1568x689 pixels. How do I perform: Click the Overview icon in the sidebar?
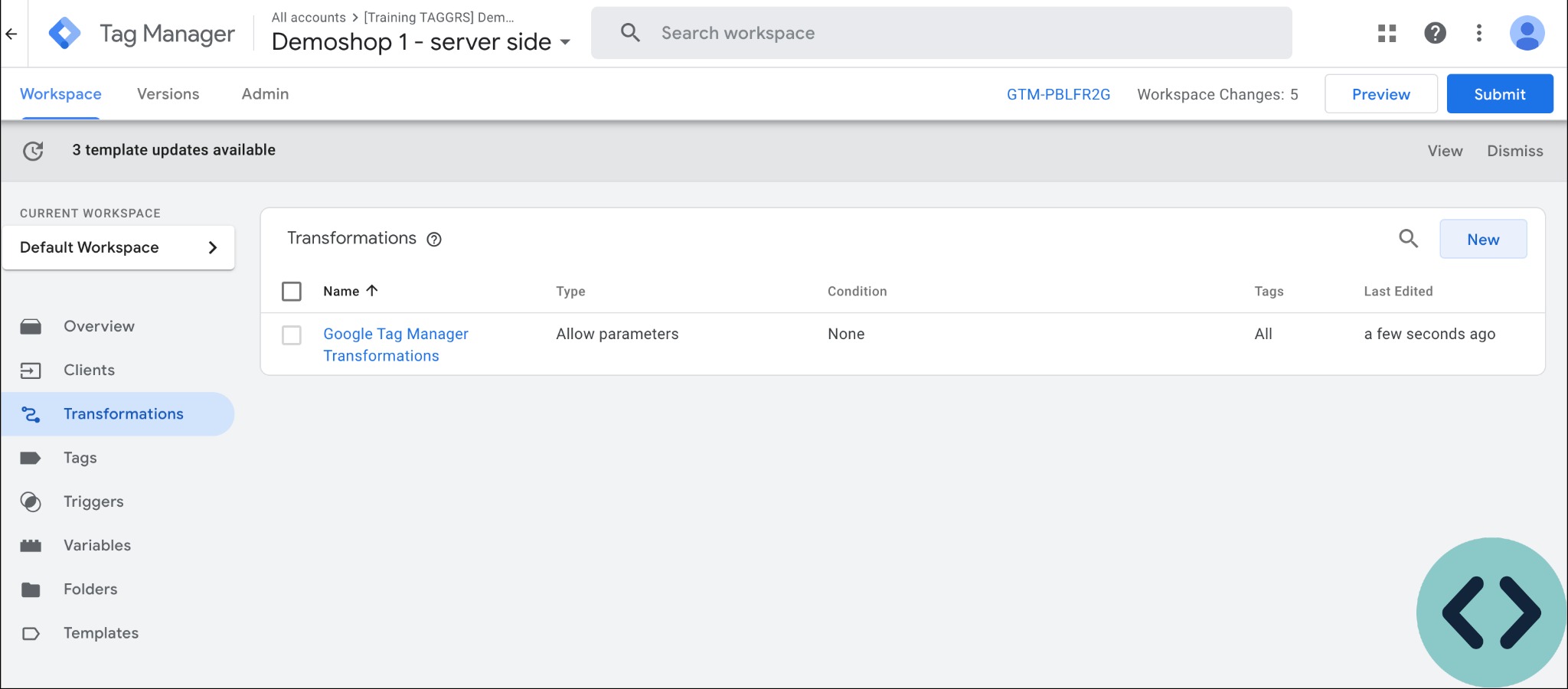(31, 327)
